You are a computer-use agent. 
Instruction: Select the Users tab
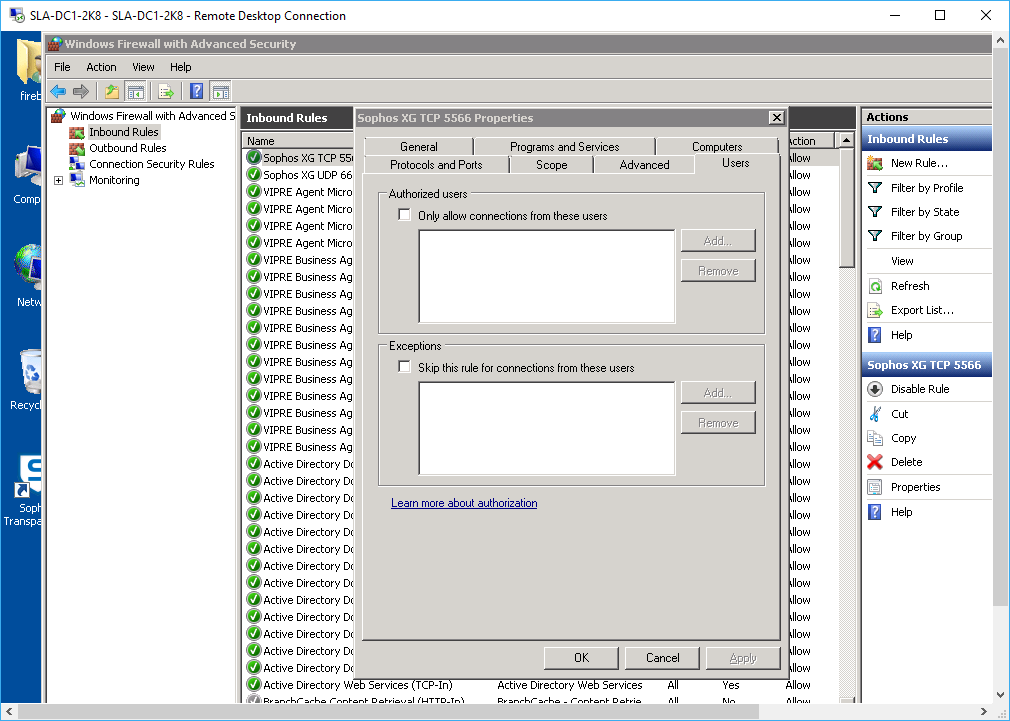pyautogui.click(x=736, y=163)
